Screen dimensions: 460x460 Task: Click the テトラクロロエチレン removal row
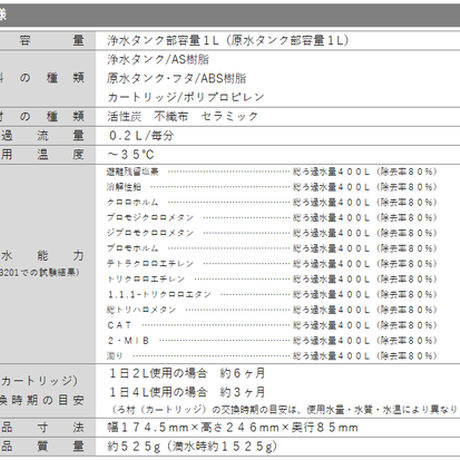[x=272, y=264]
